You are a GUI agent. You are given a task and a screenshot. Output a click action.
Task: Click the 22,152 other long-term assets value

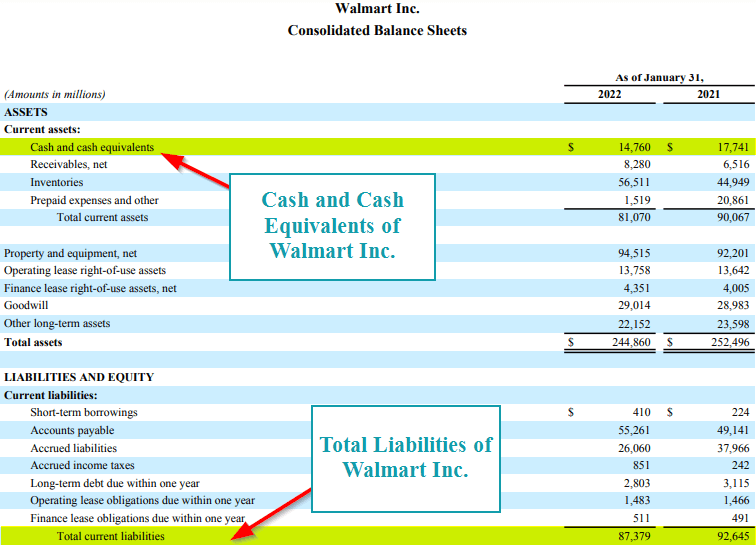tap(634, 324)
